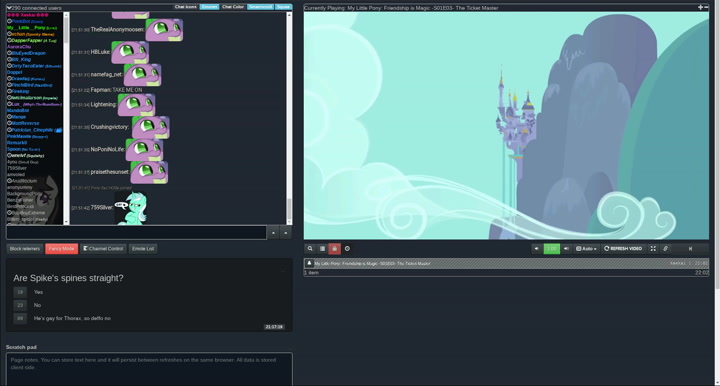Click the volume down speaker icon
The width and height of the screenshot is (720, 386).
click(536, 248)
